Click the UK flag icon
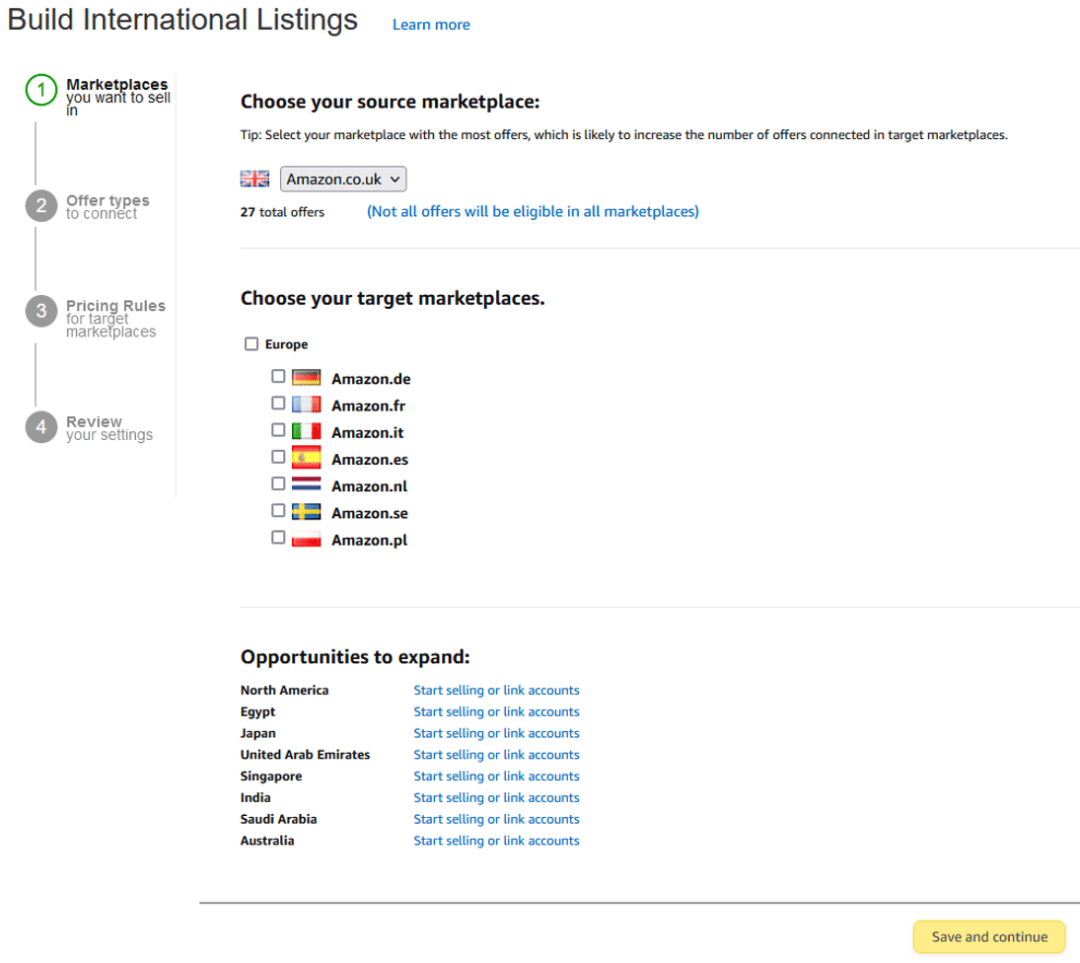This screenshot has height=963, width=1080. coord(255,179)
